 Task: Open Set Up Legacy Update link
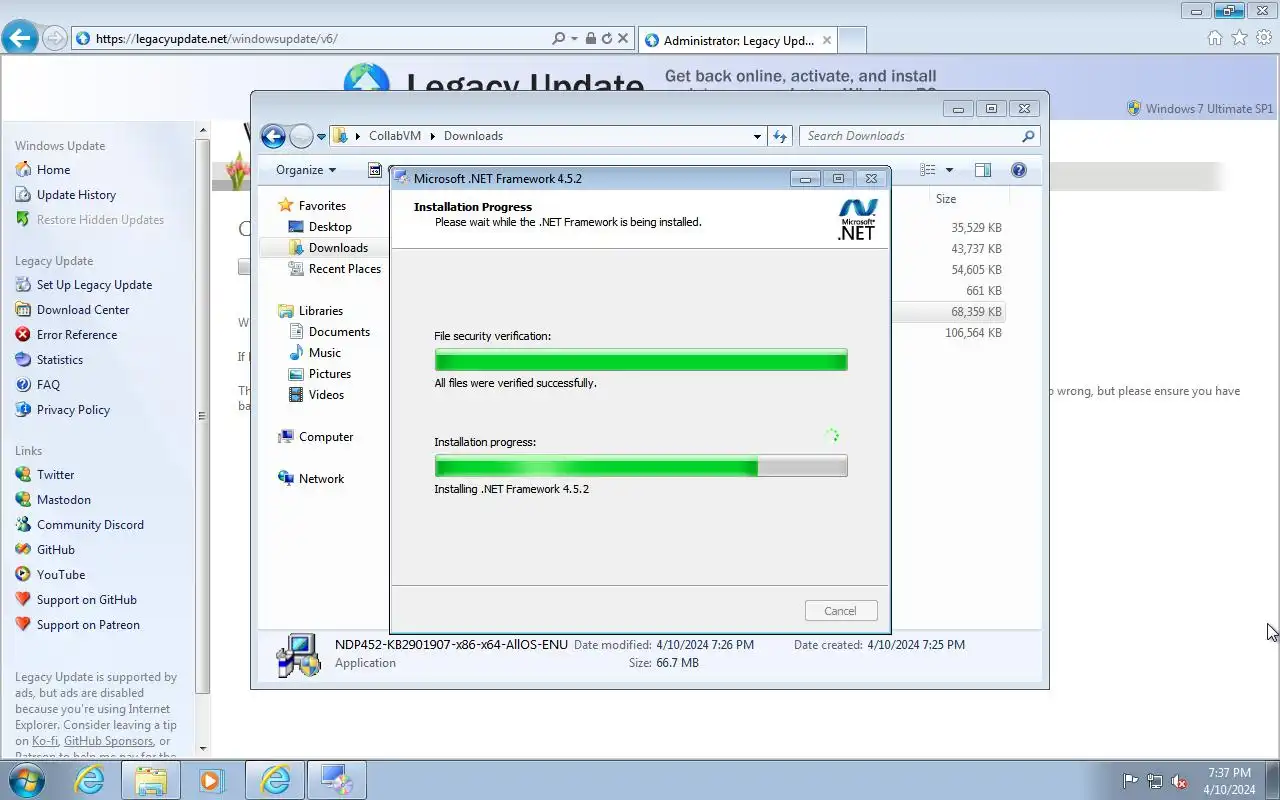[94, 285]
